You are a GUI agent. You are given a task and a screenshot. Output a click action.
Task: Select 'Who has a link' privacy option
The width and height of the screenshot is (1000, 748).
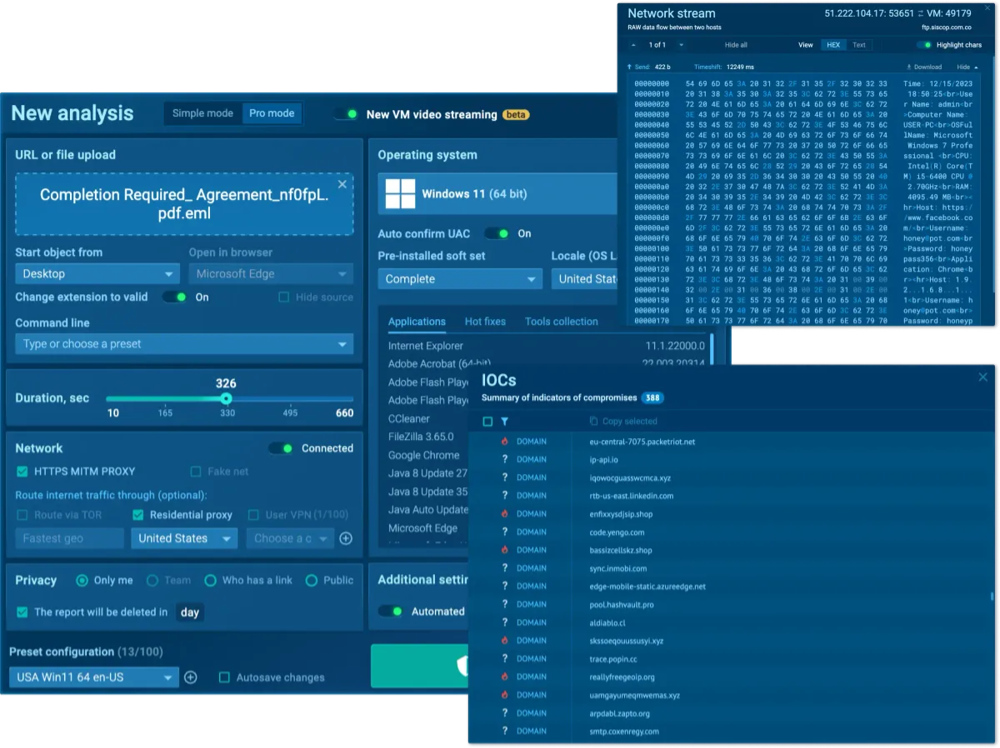point(210,580)
